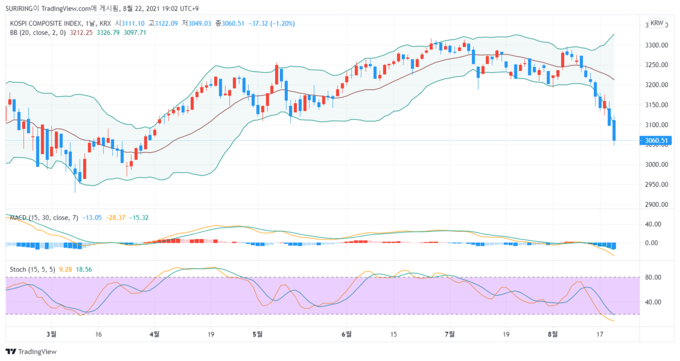Click the BB (20, close, 2, 0) indicator label
680x361 pixels.
[x=38, y=33]
